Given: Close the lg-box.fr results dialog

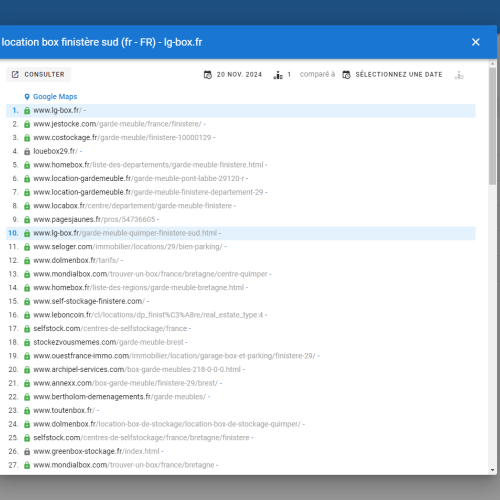Looking at the screenshot, I should [476, 42].
